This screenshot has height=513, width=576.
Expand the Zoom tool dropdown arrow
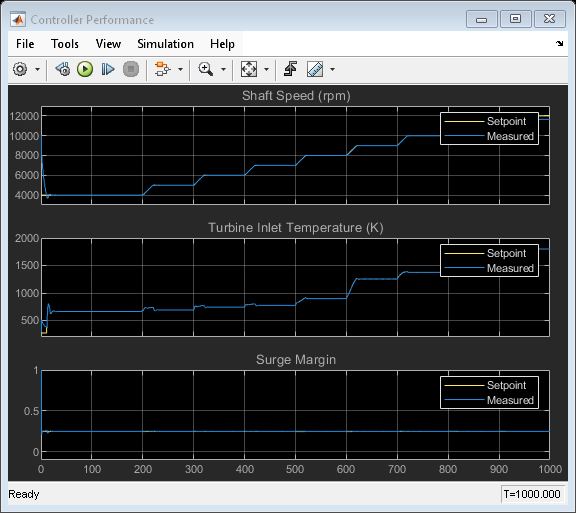(223, 69)
